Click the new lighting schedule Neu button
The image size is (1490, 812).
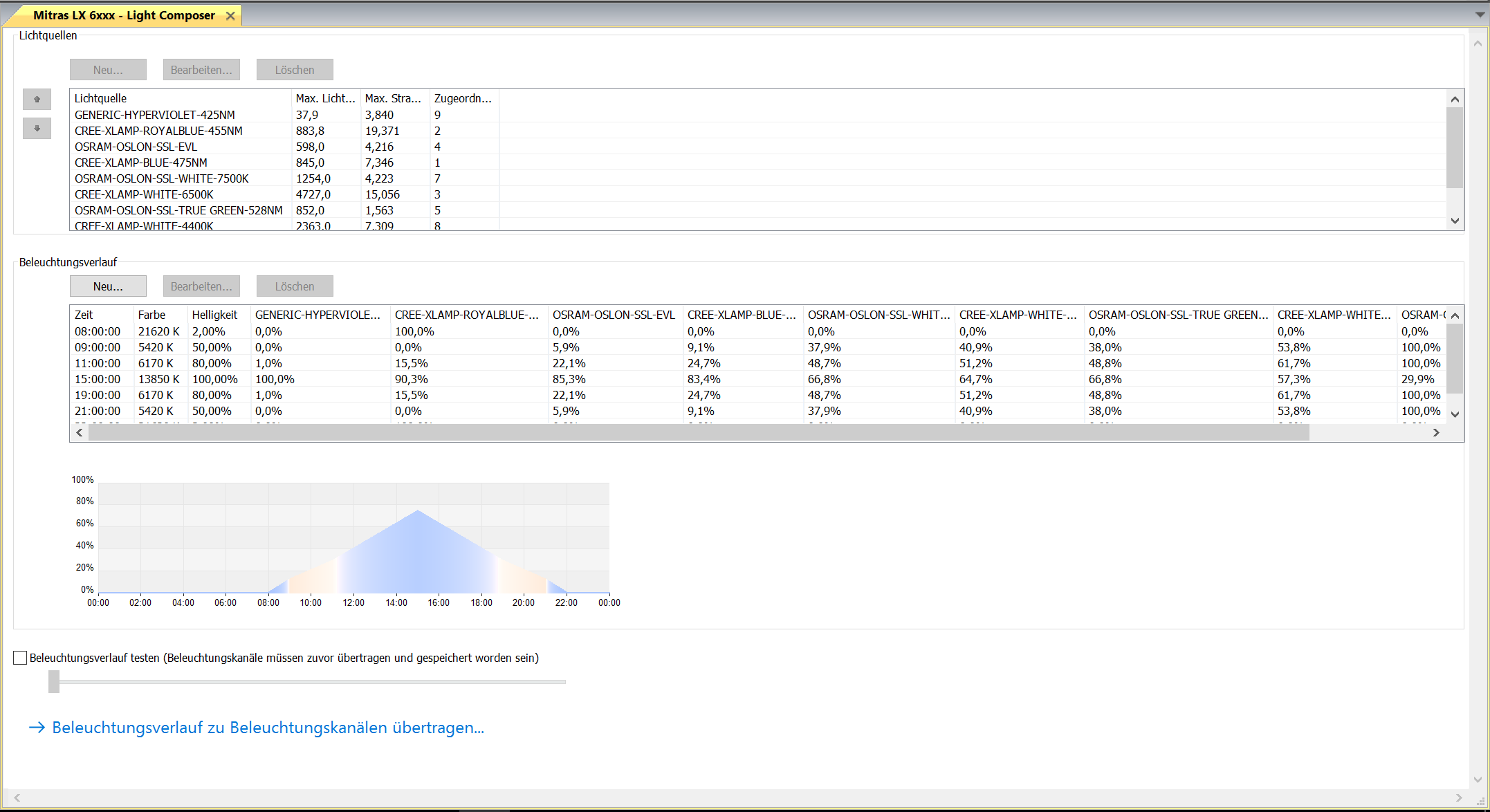point(108,286)
